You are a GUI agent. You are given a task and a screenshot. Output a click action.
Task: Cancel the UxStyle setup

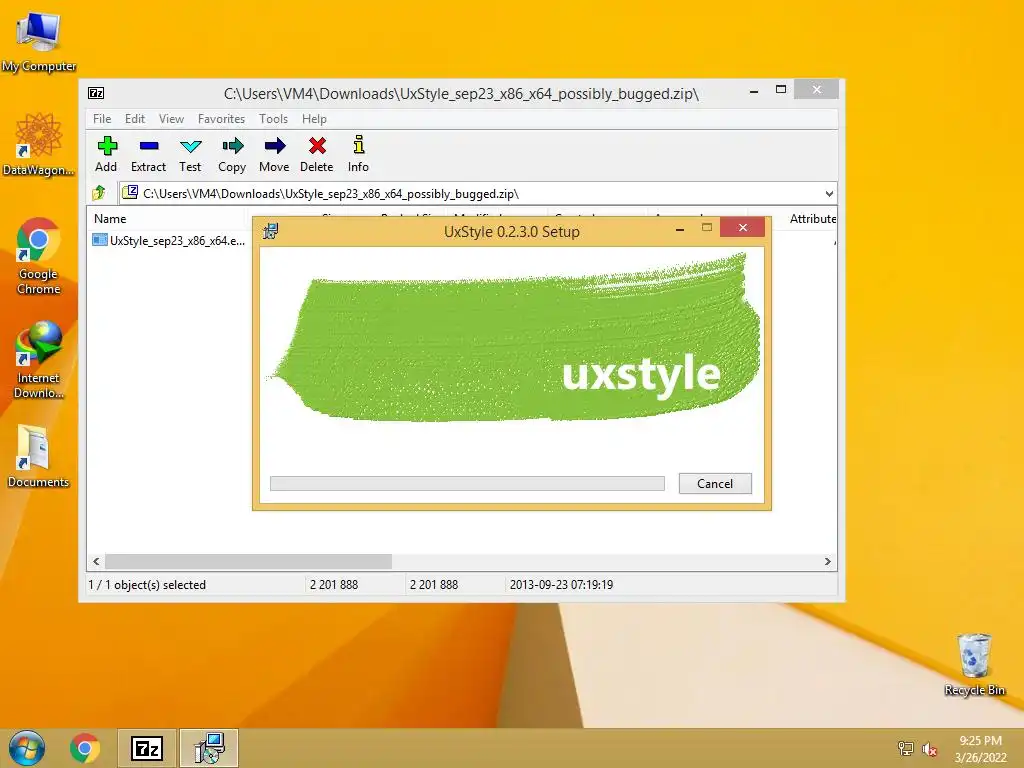(715, 483)
